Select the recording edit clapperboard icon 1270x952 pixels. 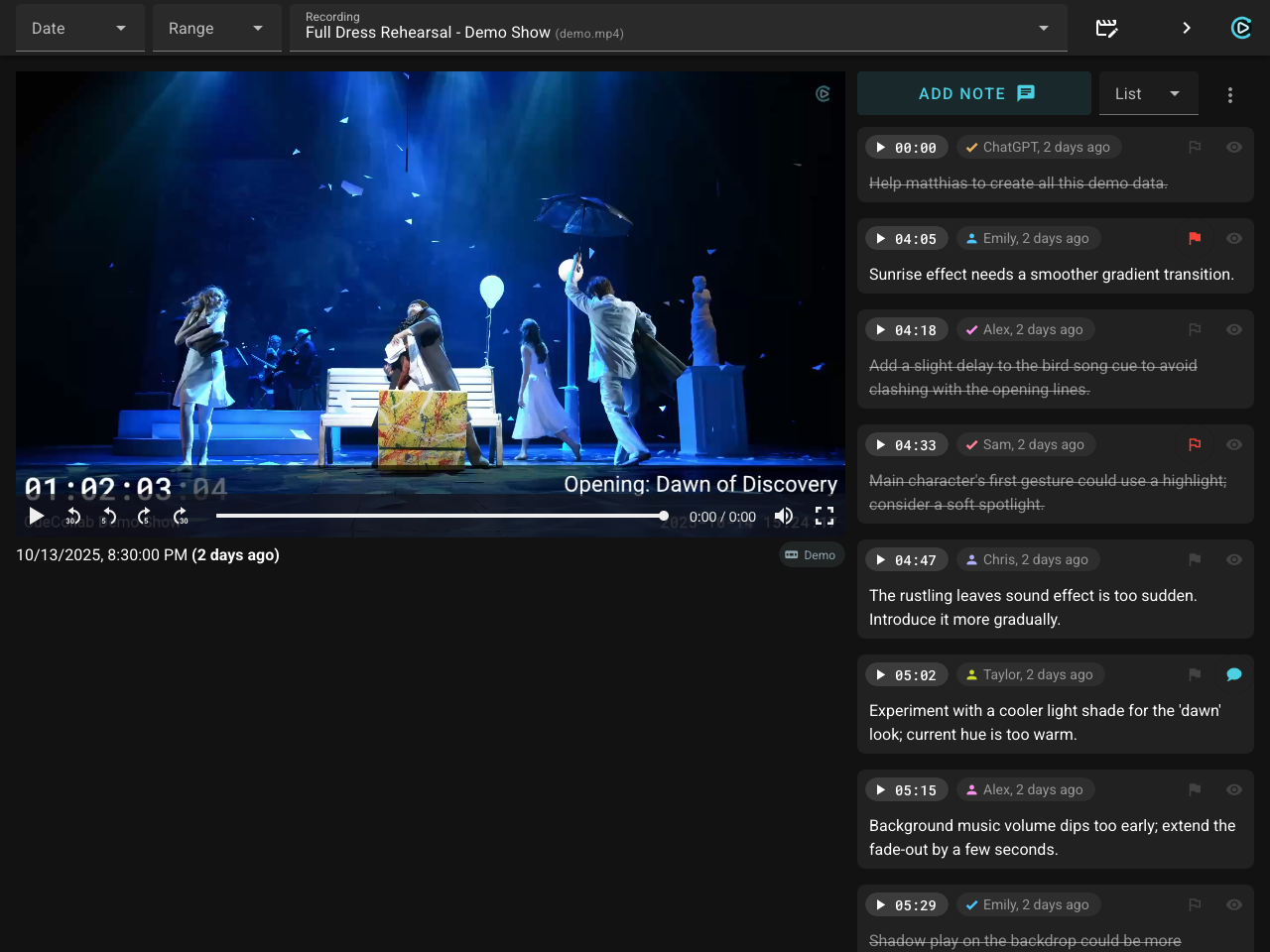[x=1106, y=29]
